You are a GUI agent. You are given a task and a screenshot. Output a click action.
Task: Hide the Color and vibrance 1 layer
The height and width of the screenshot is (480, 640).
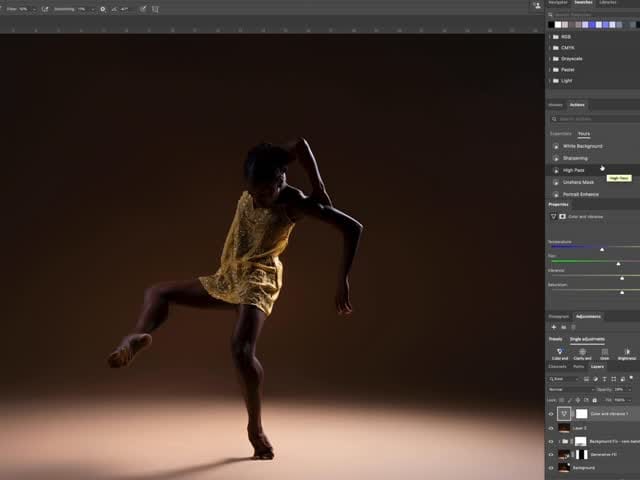pyautogui.click(x=551, y=414)
